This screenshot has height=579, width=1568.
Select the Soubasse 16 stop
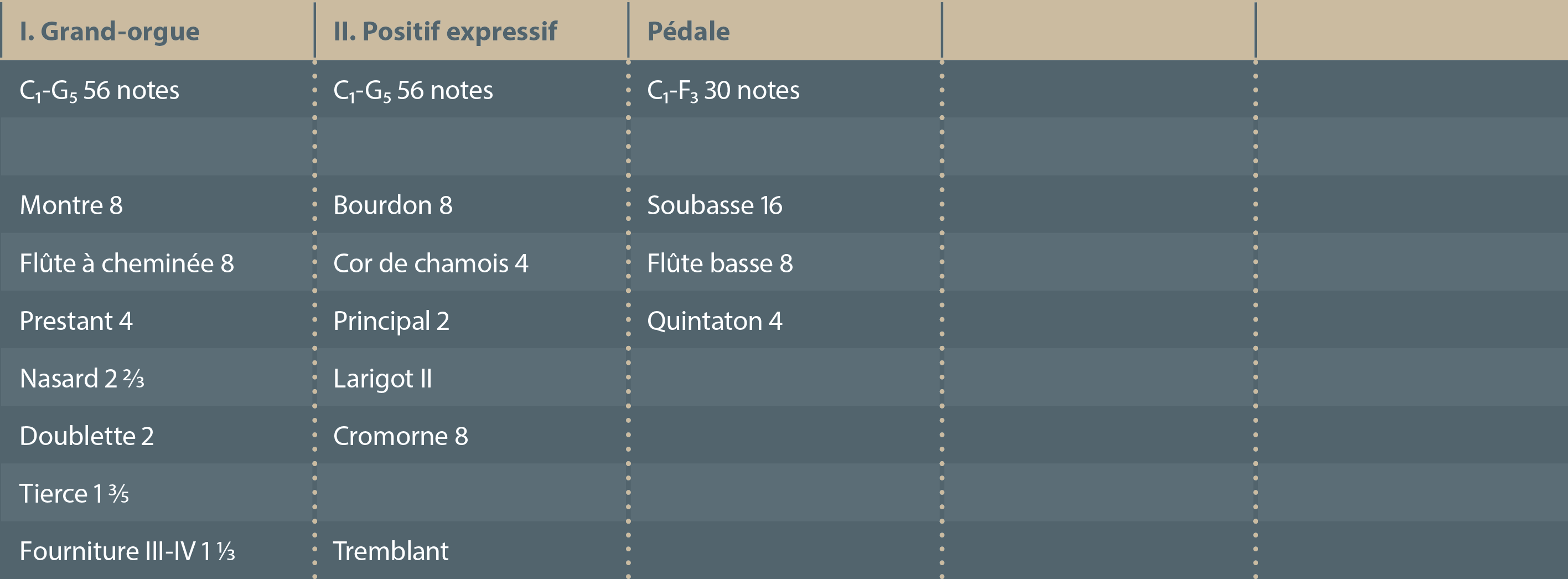[714, 206]
